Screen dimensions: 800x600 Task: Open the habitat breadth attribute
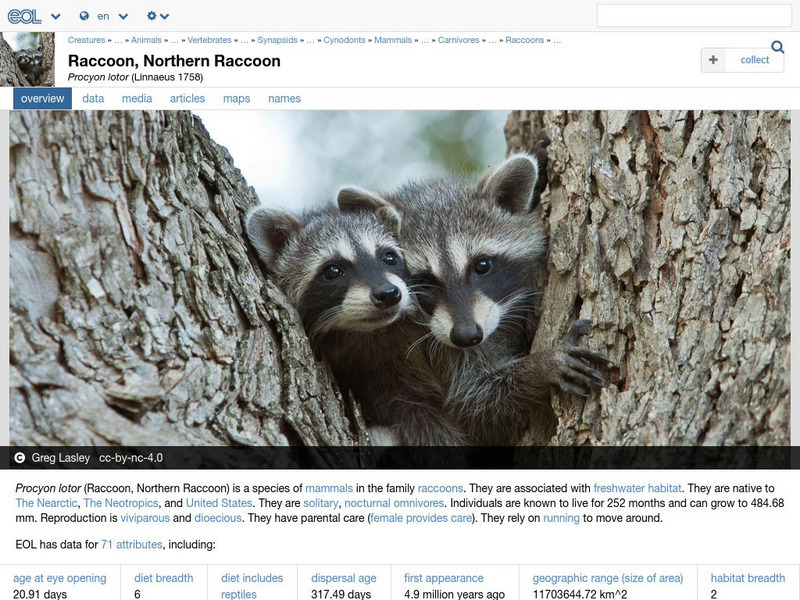point(748,578)
